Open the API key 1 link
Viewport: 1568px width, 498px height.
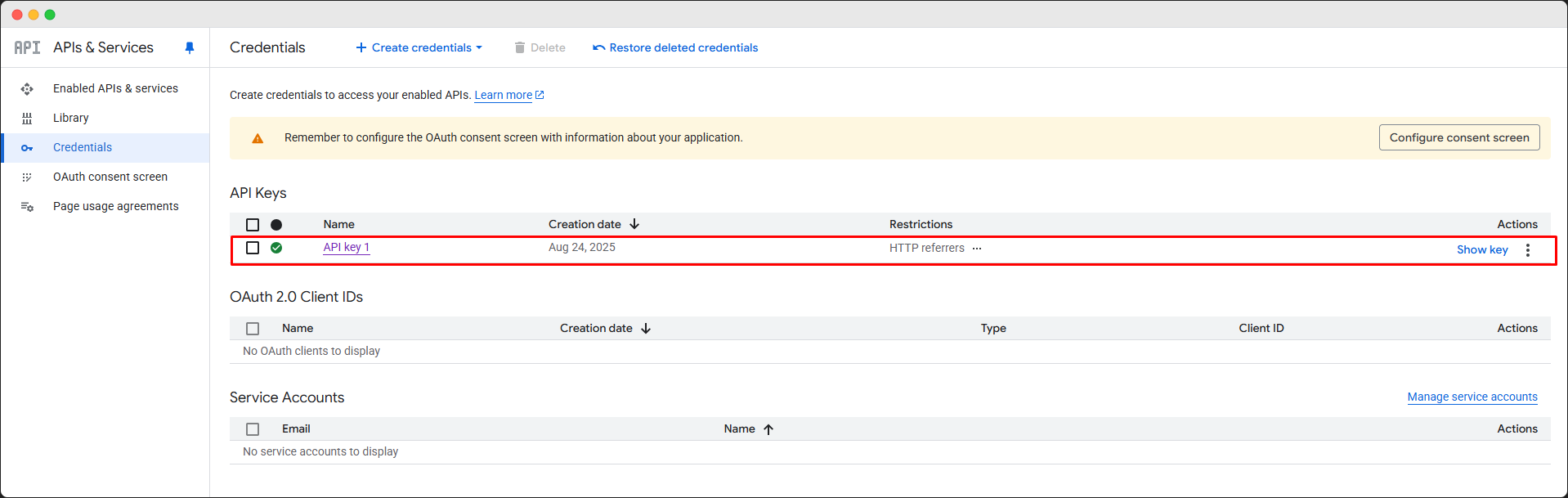point(347,247)
